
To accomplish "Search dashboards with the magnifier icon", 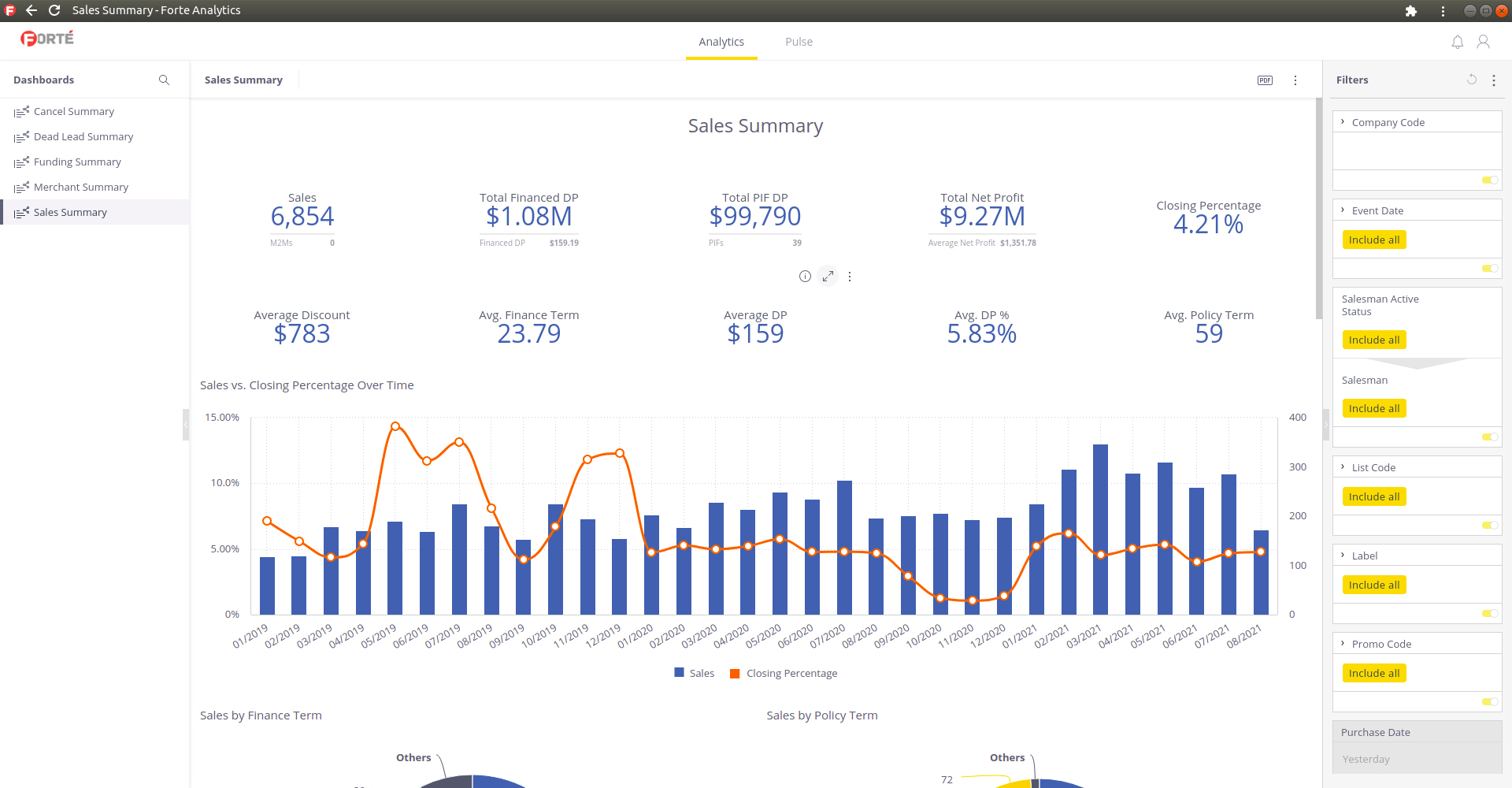I will [x=164, y=80].
